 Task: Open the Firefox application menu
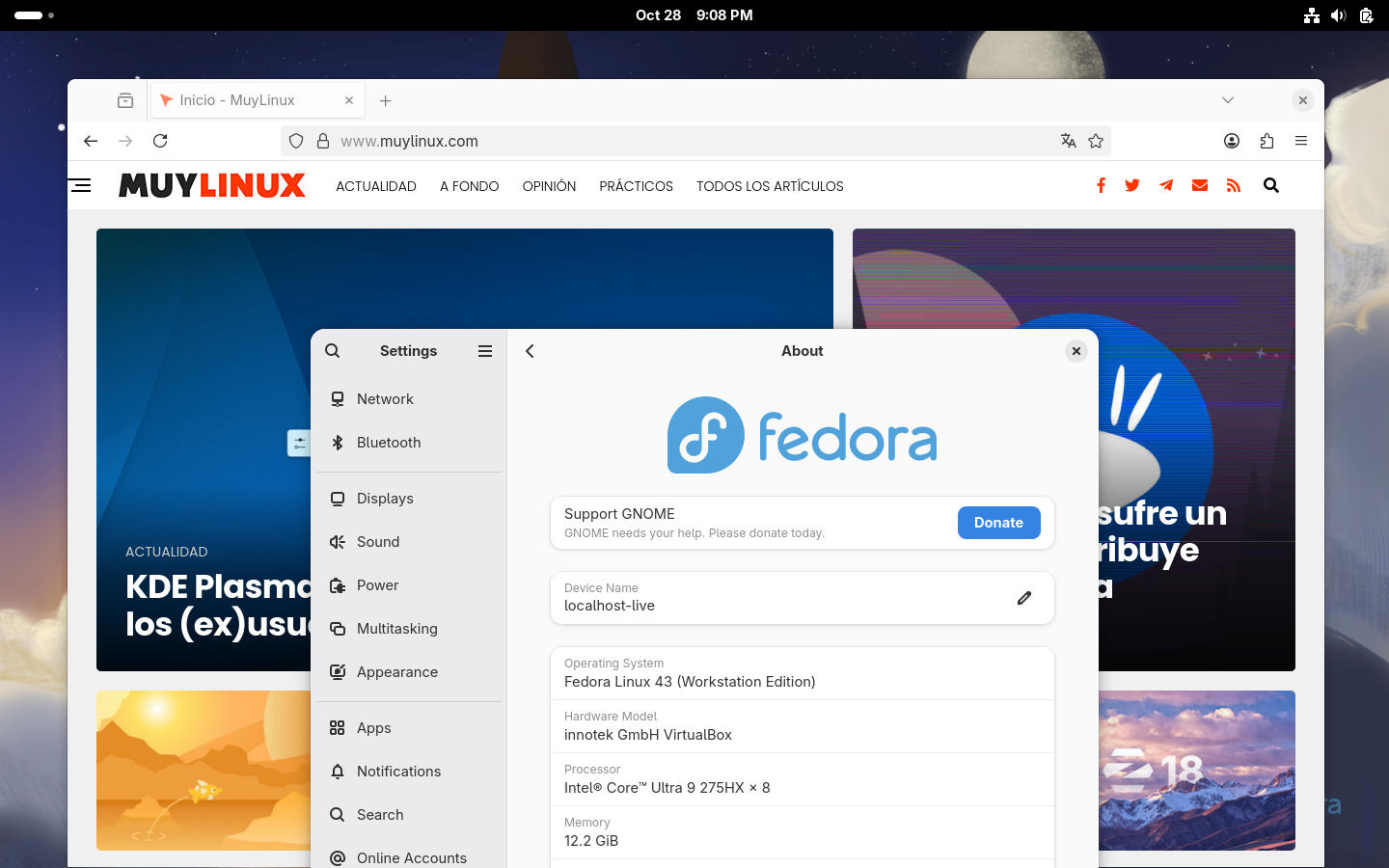click(x=1301, y=141)
